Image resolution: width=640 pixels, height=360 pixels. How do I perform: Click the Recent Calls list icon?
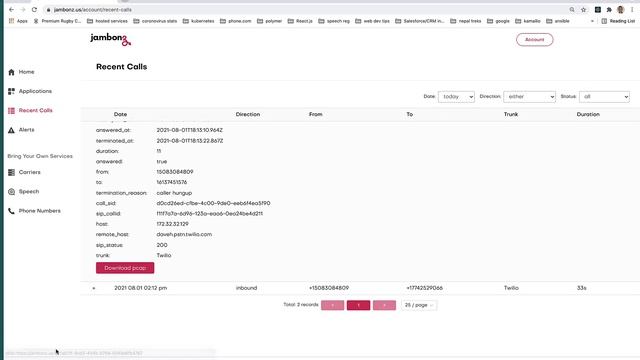pyautogui.click(x=11, y=111)
